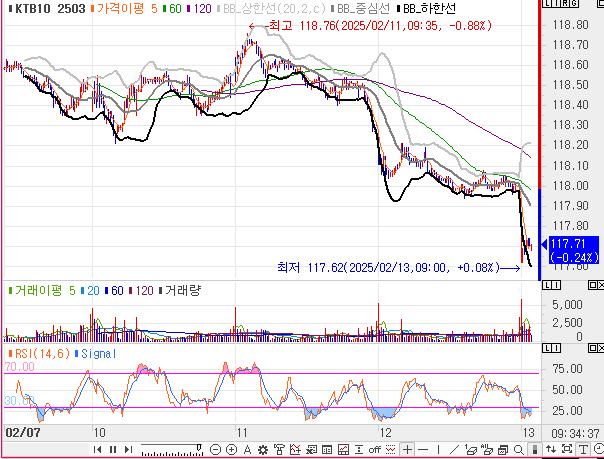Toggle I button on price panel
The height and width of the screenshot is (459, 604).
(556, 3)
